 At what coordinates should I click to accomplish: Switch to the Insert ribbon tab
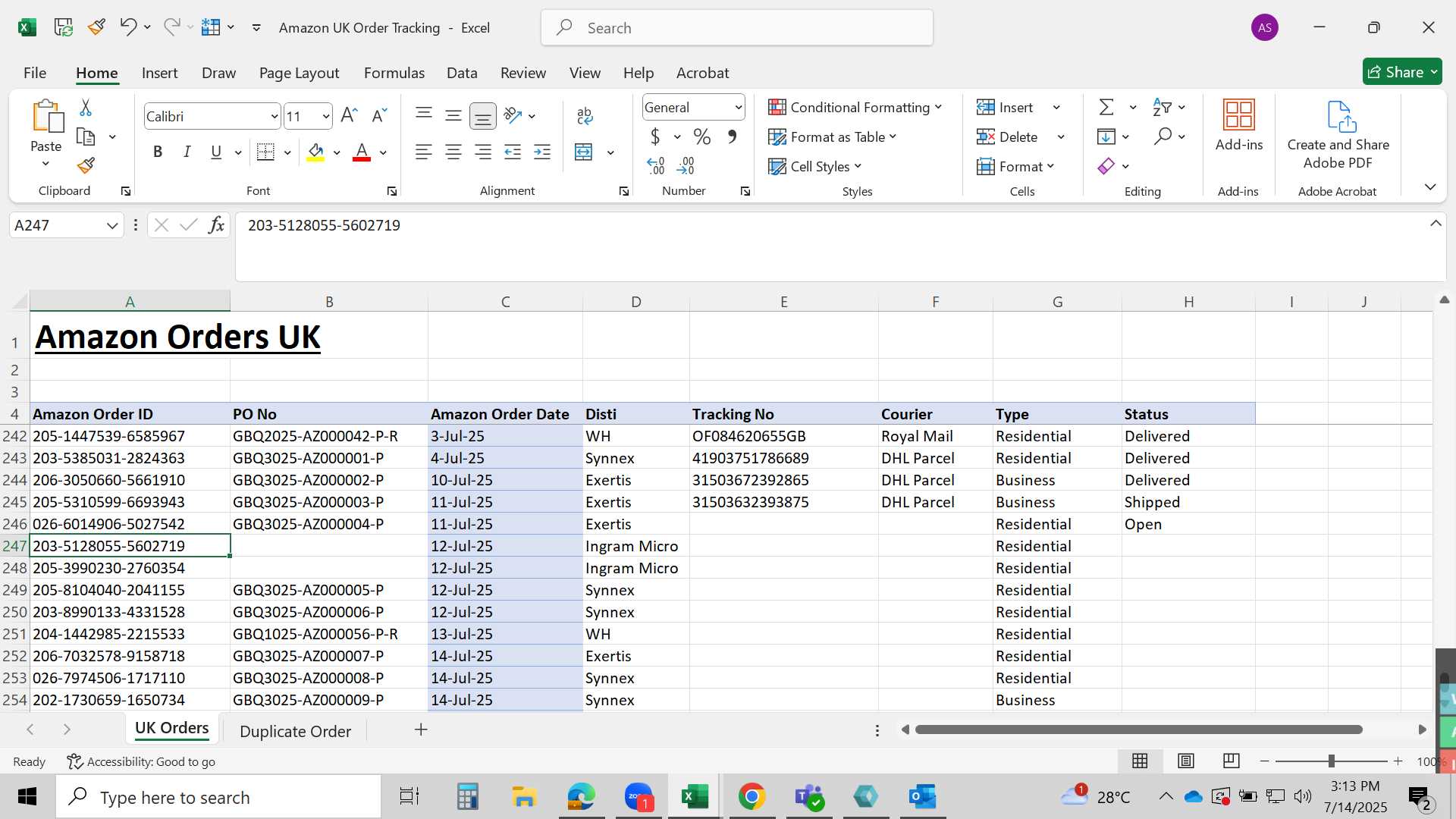tap(159, 73)
